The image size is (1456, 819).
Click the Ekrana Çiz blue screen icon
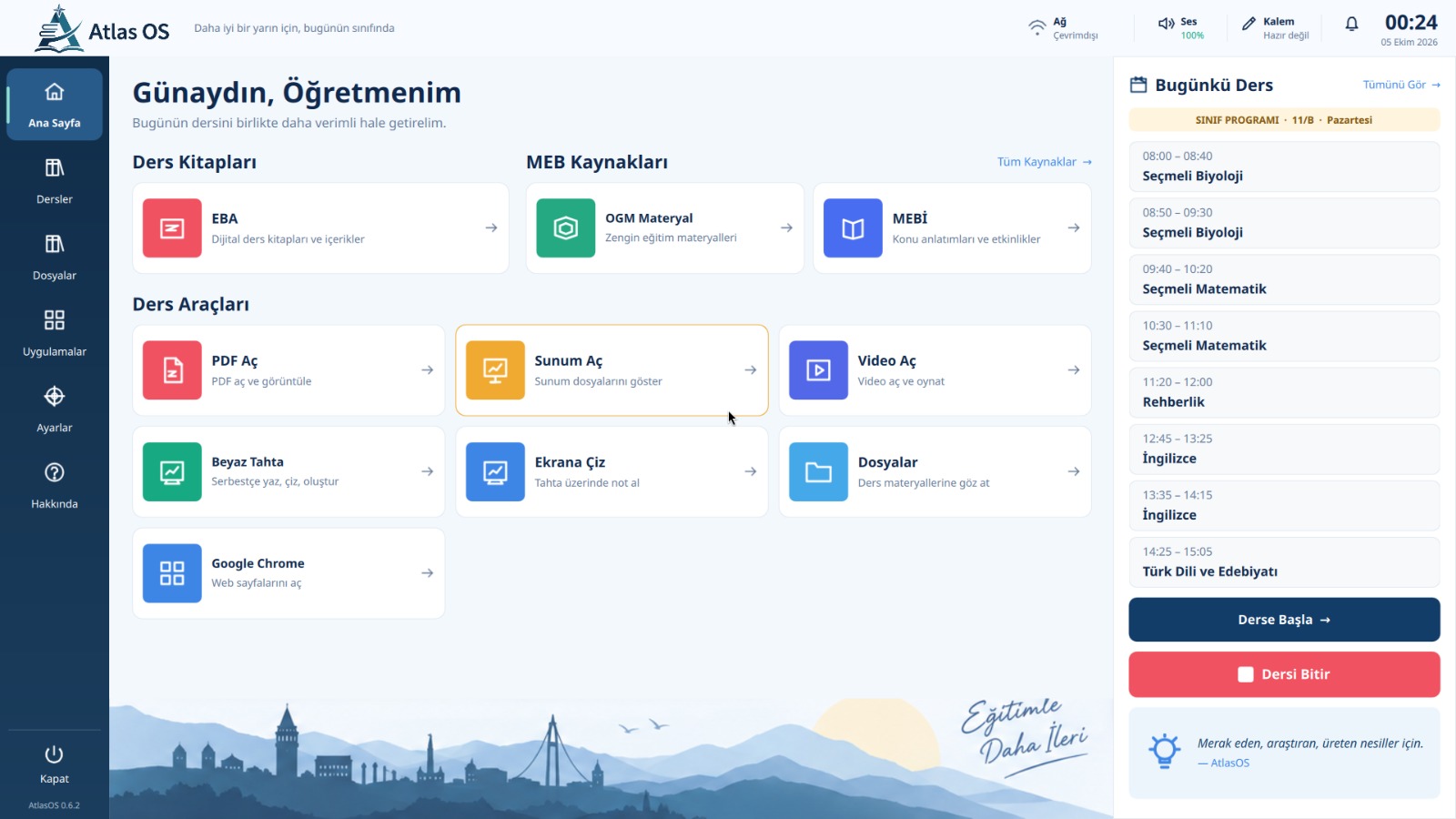click(x=495, y=471)
